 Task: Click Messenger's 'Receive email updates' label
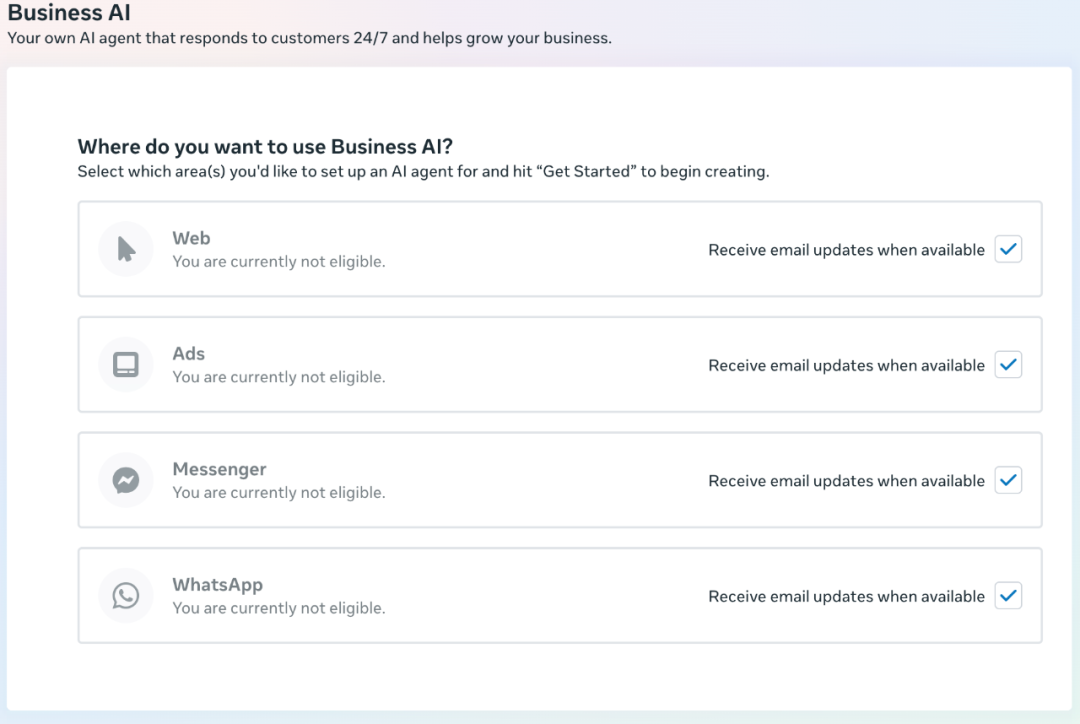846,481
